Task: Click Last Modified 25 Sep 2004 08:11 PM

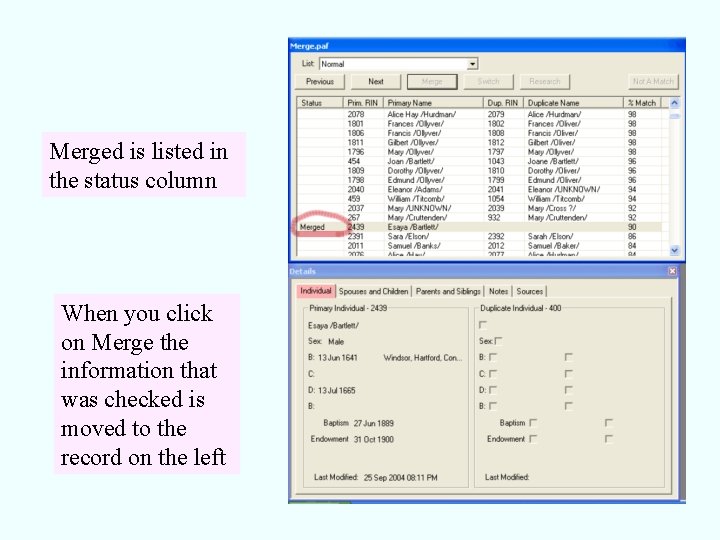Action: tap(400, 478)
